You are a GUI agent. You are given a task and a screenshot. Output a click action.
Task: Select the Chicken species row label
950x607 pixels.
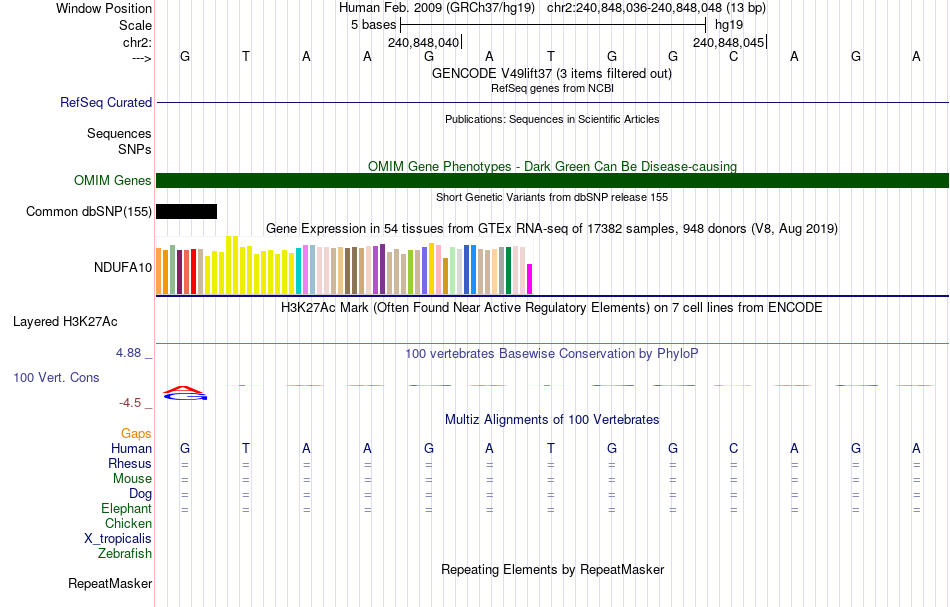[x=128, y=523]
